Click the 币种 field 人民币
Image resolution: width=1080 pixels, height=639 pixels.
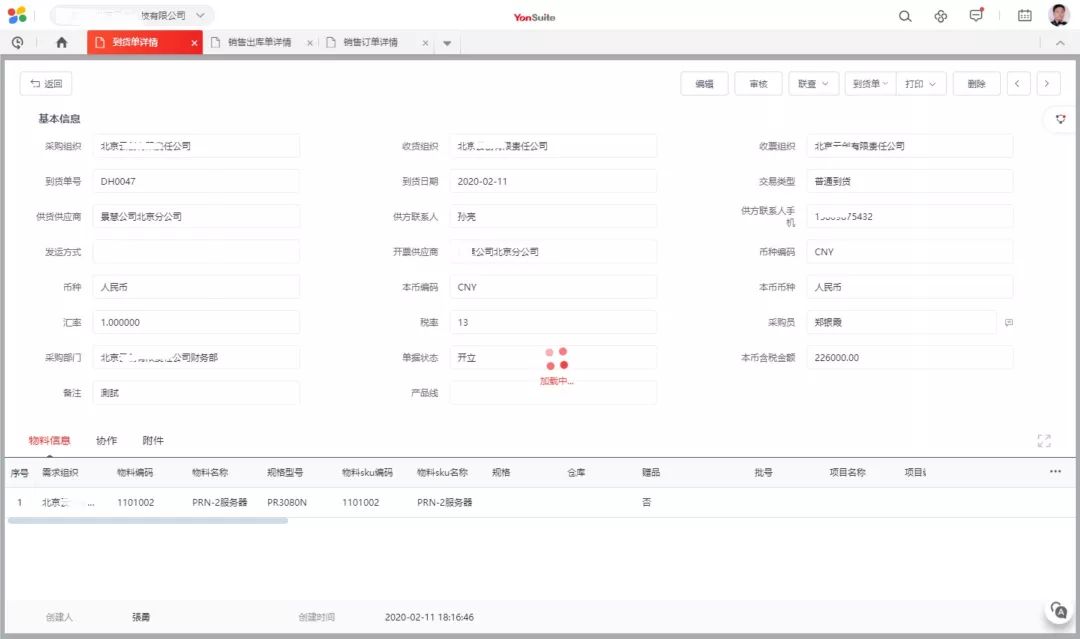[x=196, y=287]
